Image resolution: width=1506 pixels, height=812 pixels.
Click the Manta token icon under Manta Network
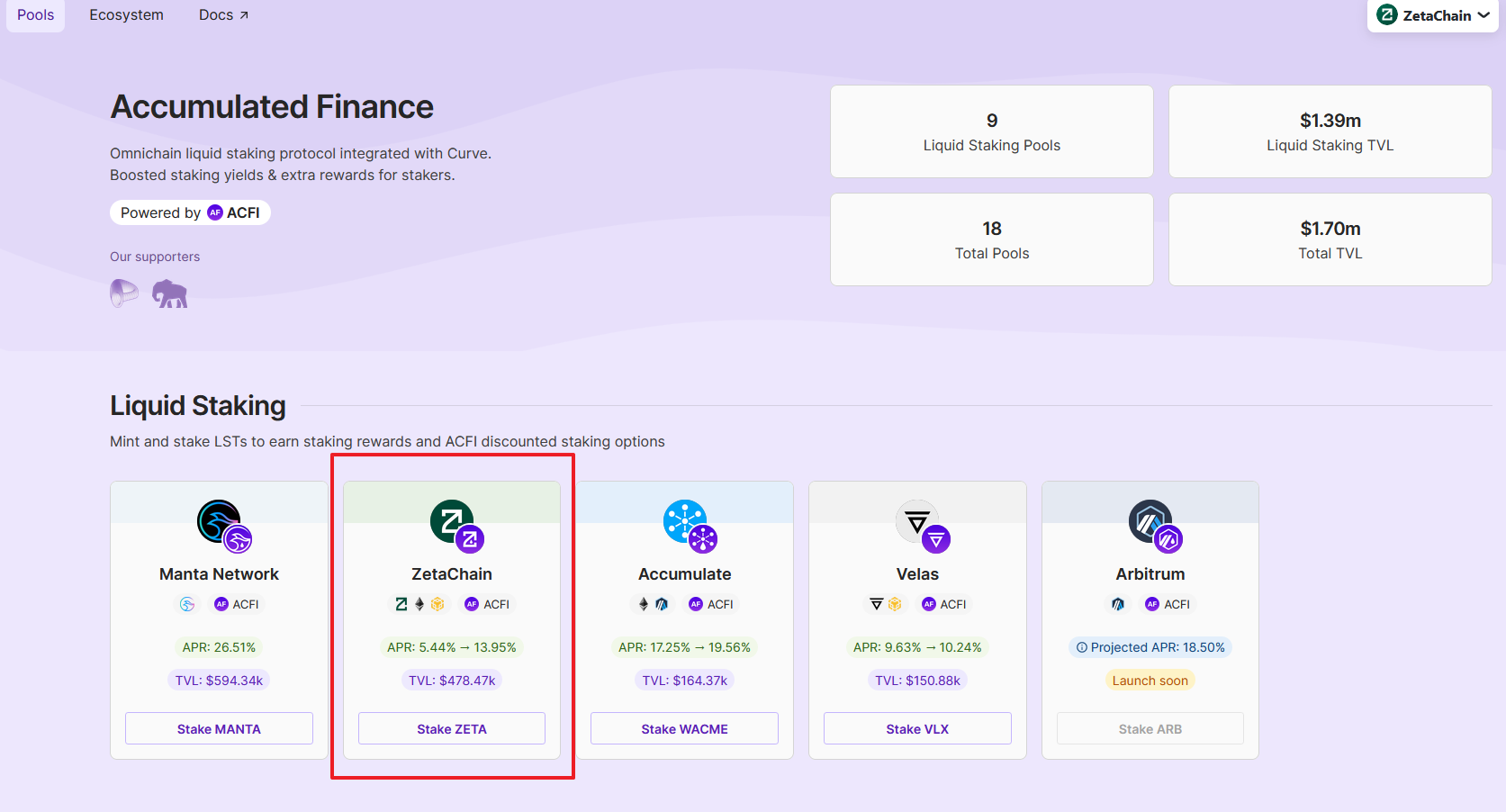coord(187,604)
